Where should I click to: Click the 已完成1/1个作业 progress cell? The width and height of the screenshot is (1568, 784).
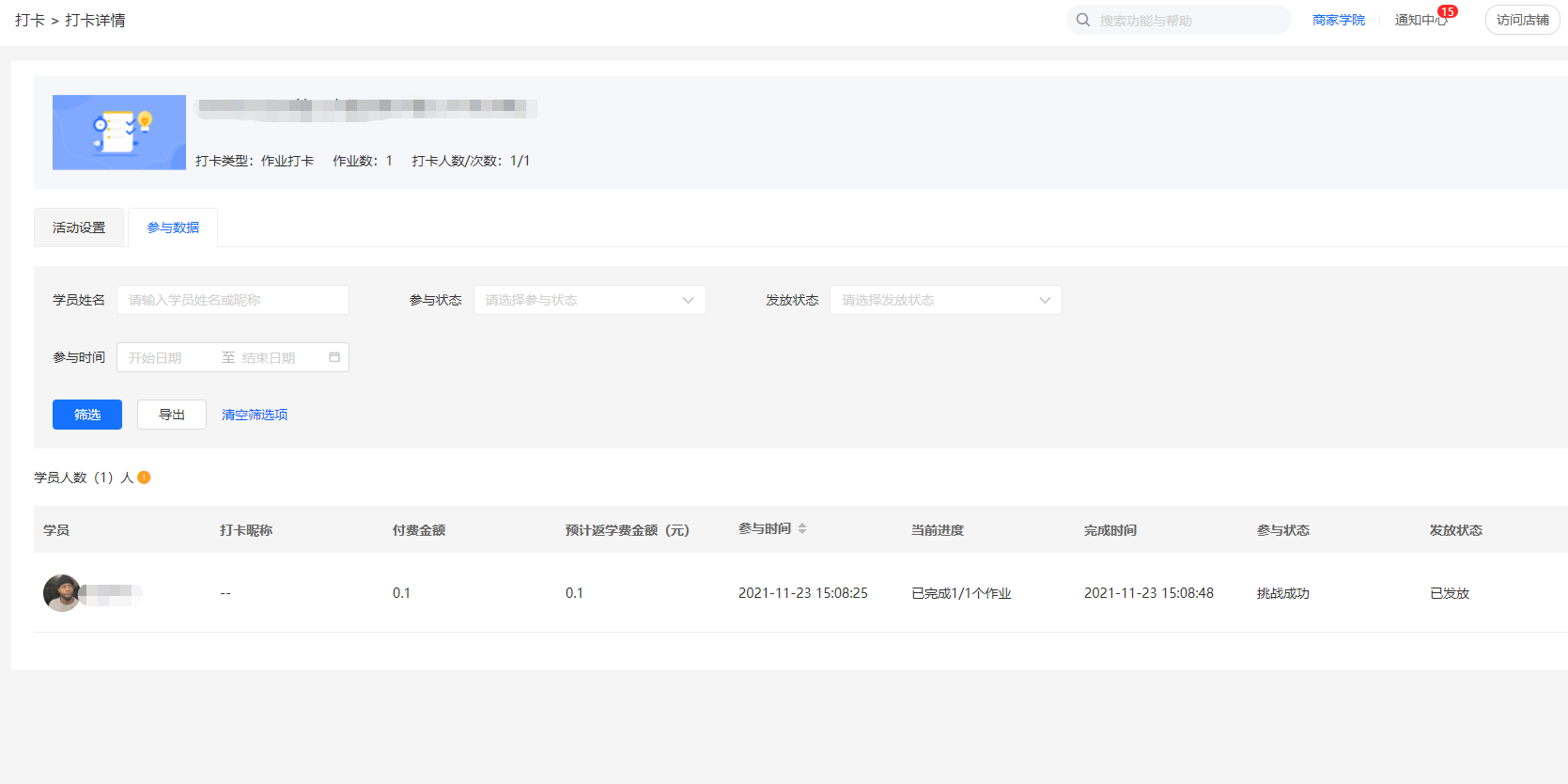(961, 593)
